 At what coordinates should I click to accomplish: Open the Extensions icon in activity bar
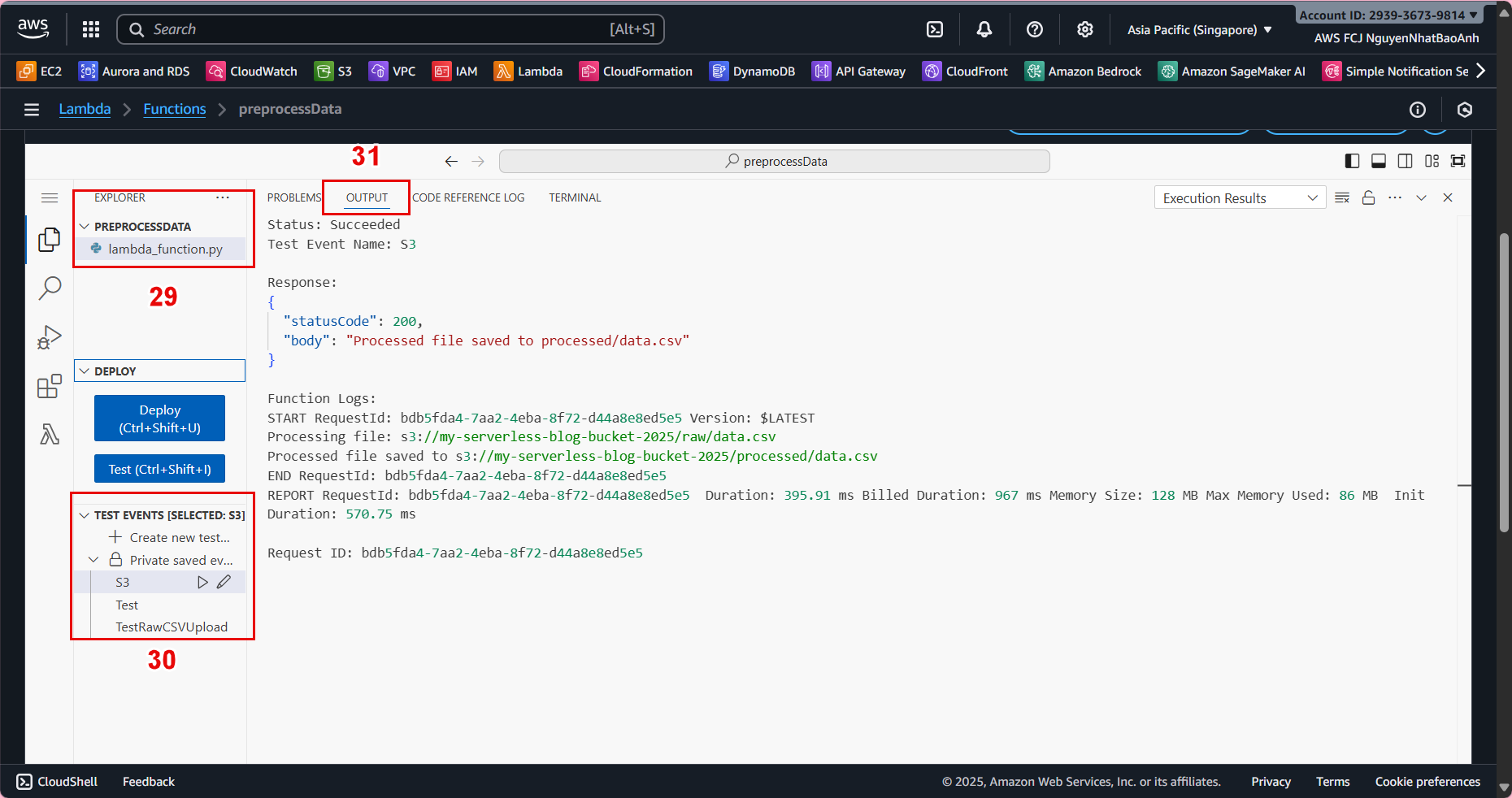click(50, 386)
